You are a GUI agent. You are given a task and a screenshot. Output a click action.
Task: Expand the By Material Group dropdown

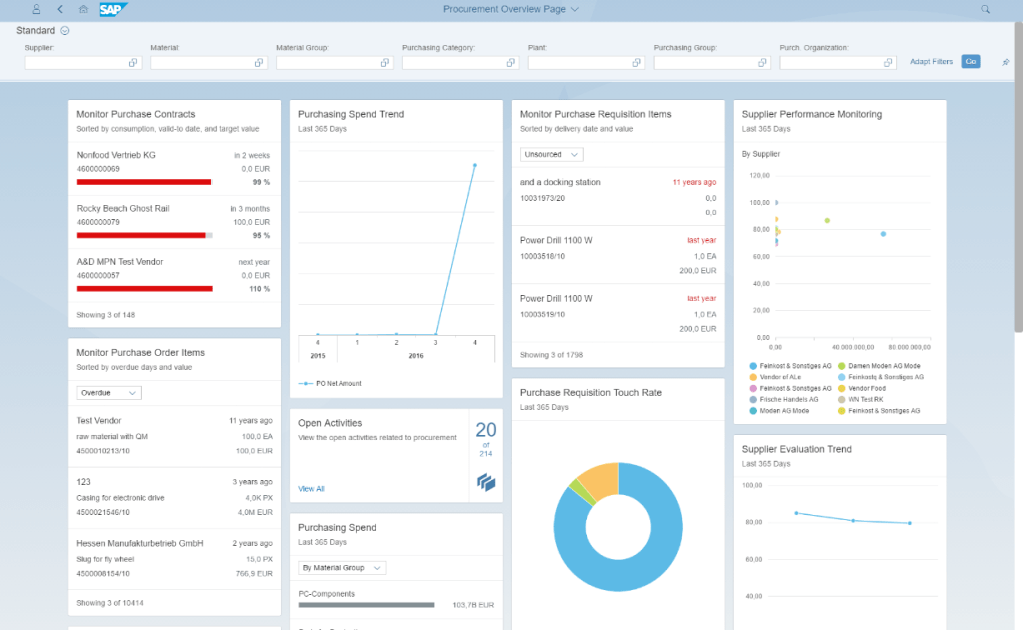click(342, 568)
